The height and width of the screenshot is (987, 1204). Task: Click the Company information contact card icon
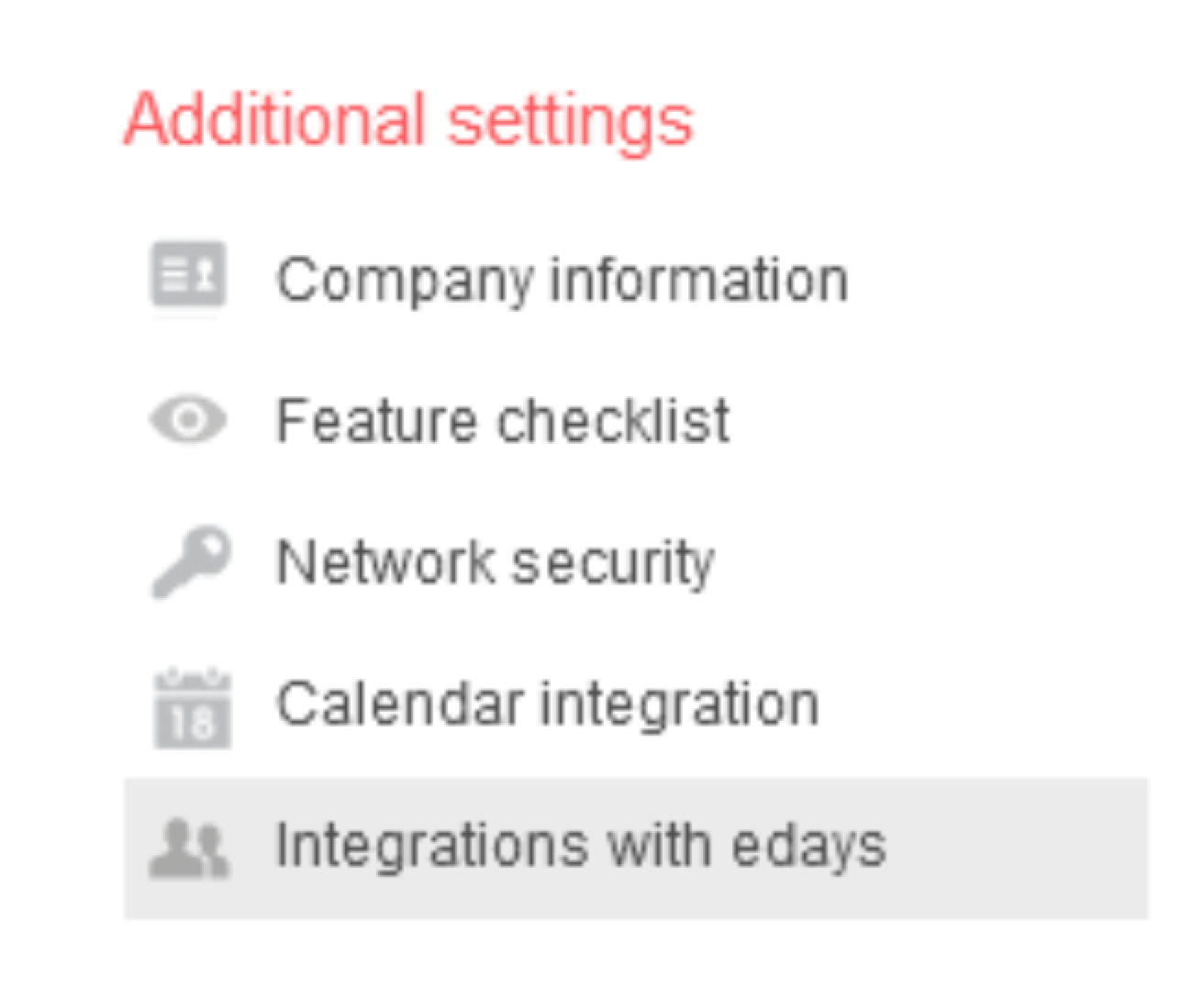(x=188, y=274)
